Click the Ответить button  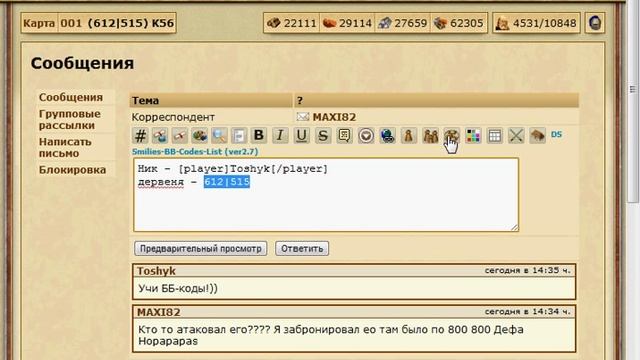pyautogui.click(x=302, y=249)
